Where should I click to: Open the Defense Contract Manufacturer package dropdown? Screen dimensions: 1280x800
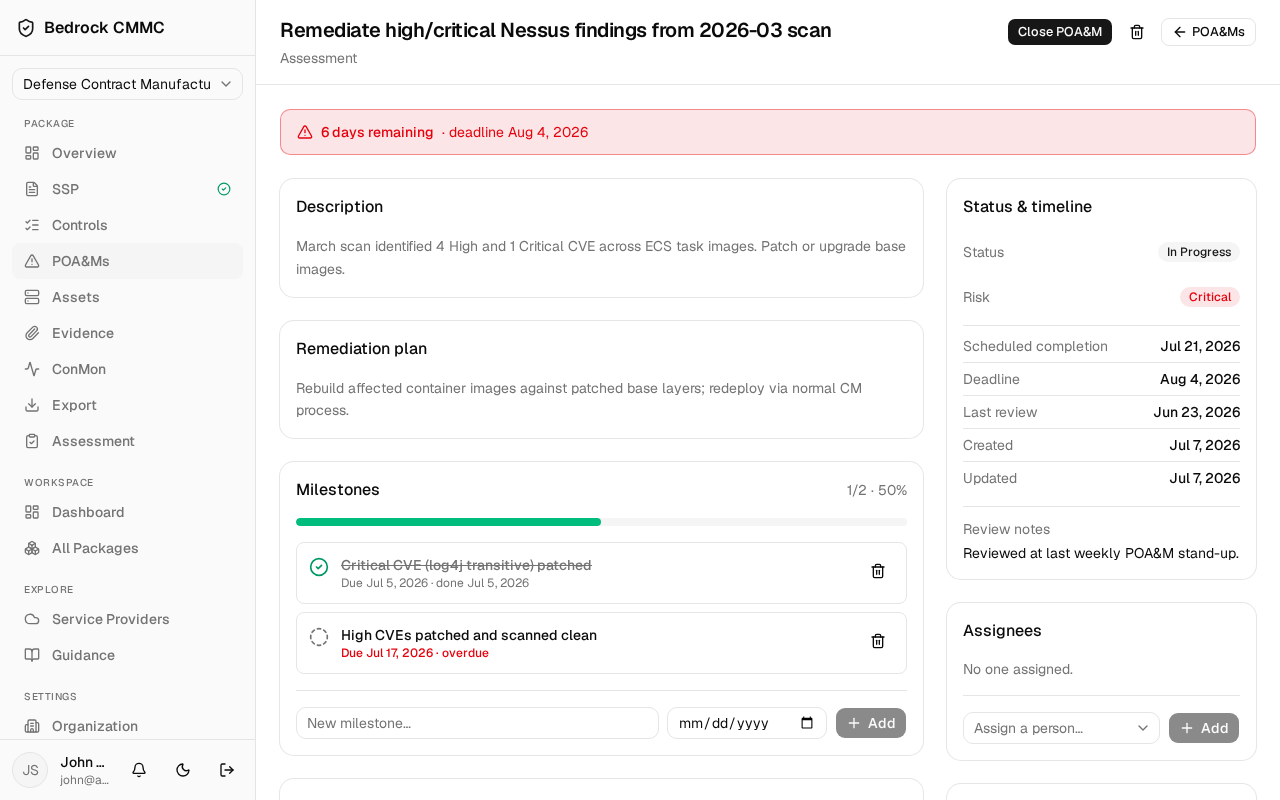click(127, 84)
